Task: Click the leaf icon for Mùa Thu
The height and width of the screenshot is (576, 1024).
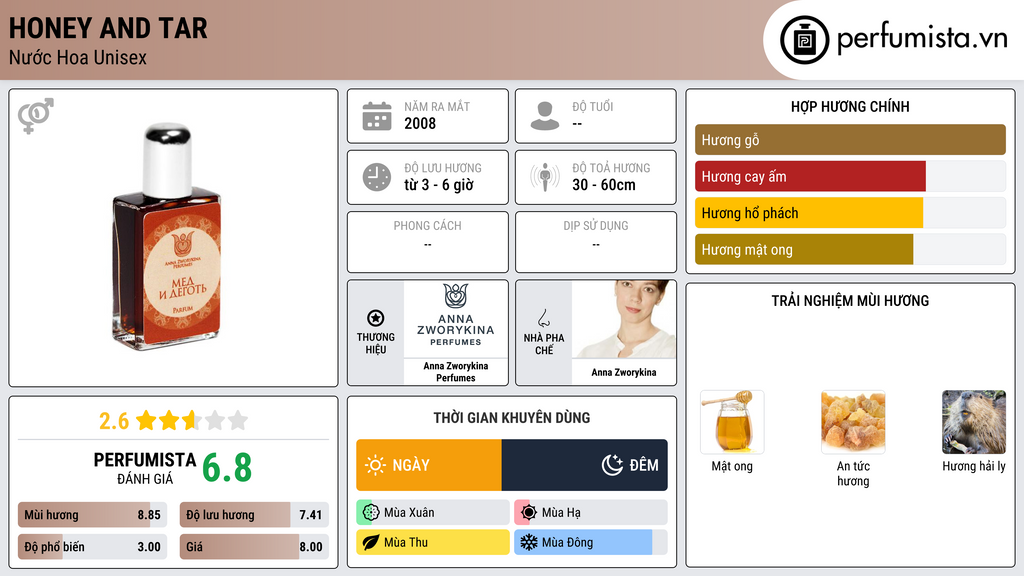Action: 371,542
